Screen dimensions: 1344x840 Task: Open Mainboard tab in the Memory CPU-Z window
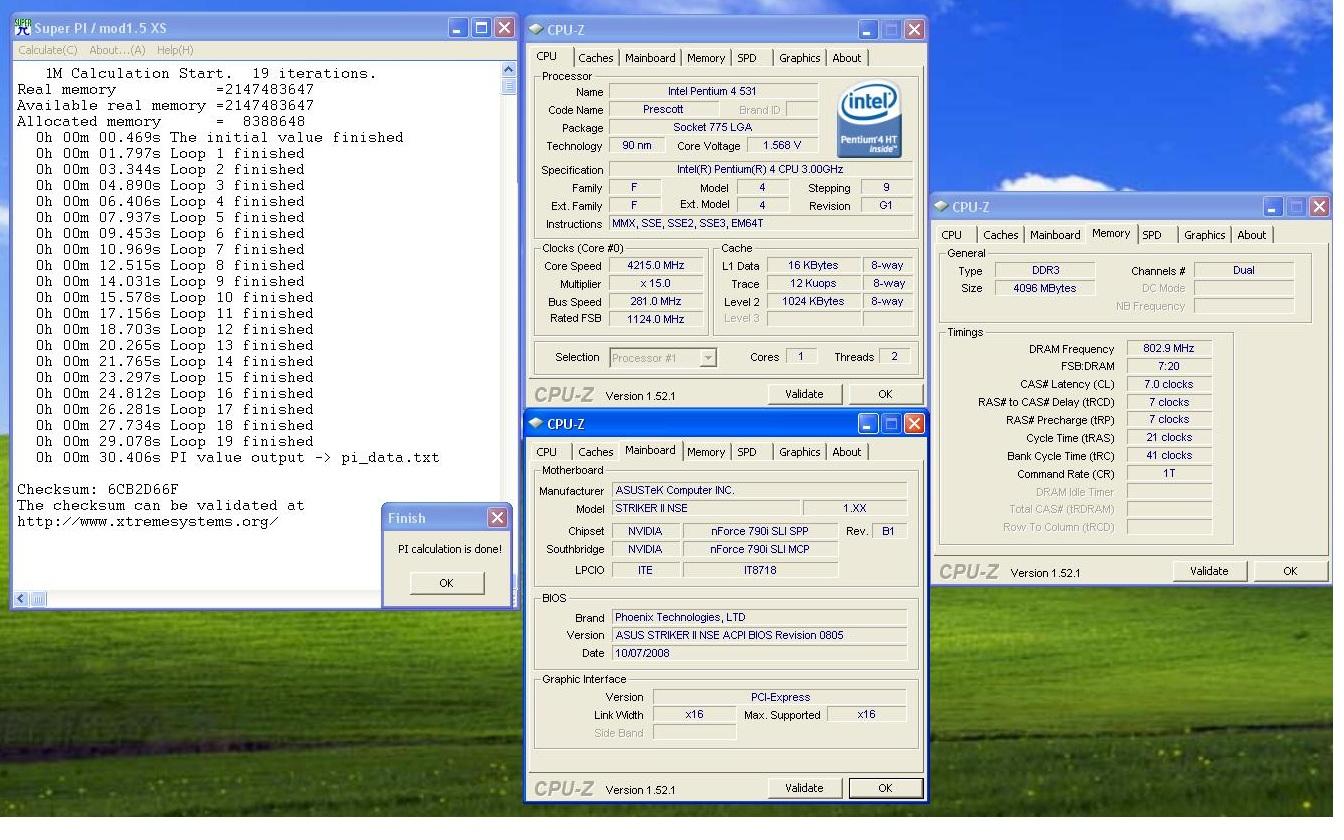[1055, 235]
